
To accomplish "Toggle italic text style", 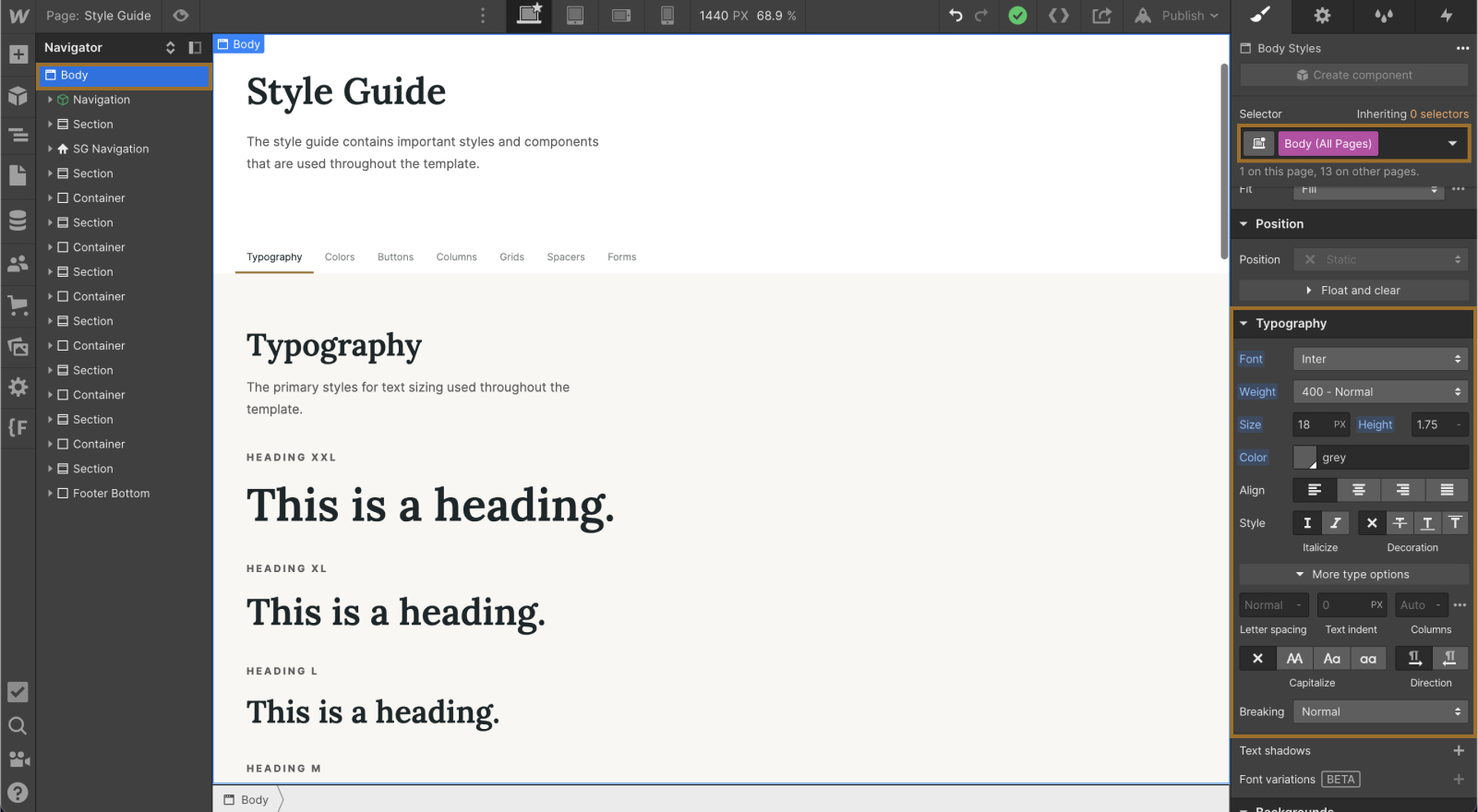I will pyautogui.click(x=1335, y=523).
